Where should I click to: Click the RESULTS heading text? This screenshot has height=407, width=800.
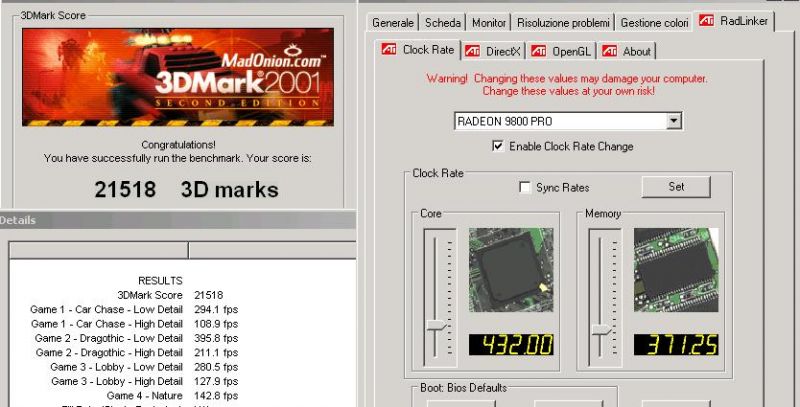pyautogui.click(x=160, y=281)
